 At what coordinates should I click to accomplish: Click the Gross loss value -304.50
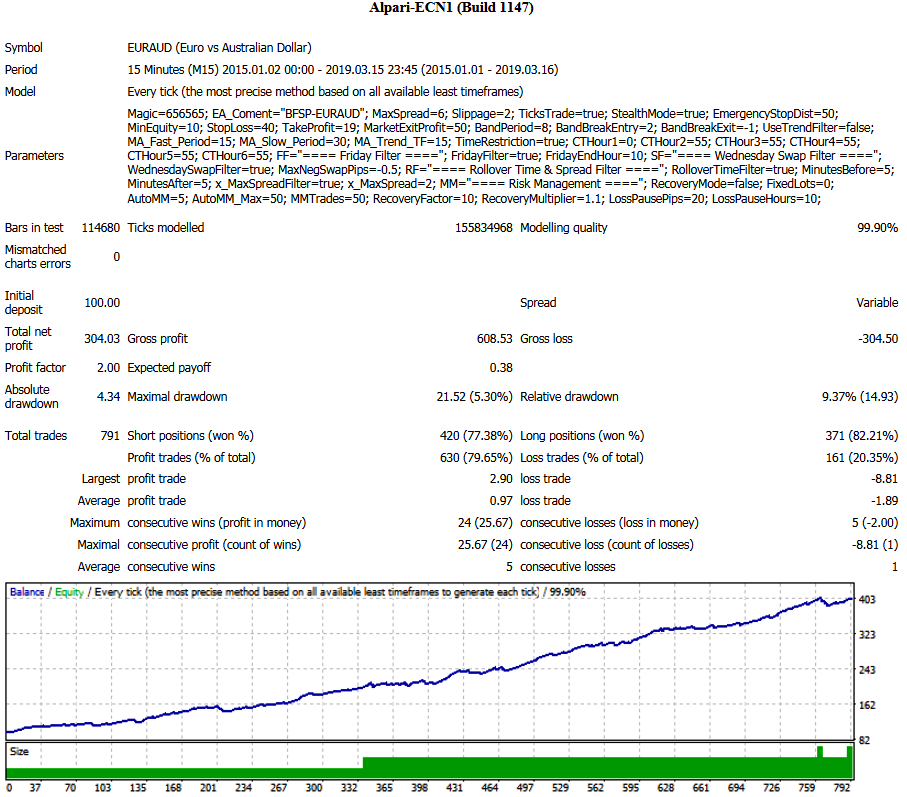click(878, 338)
